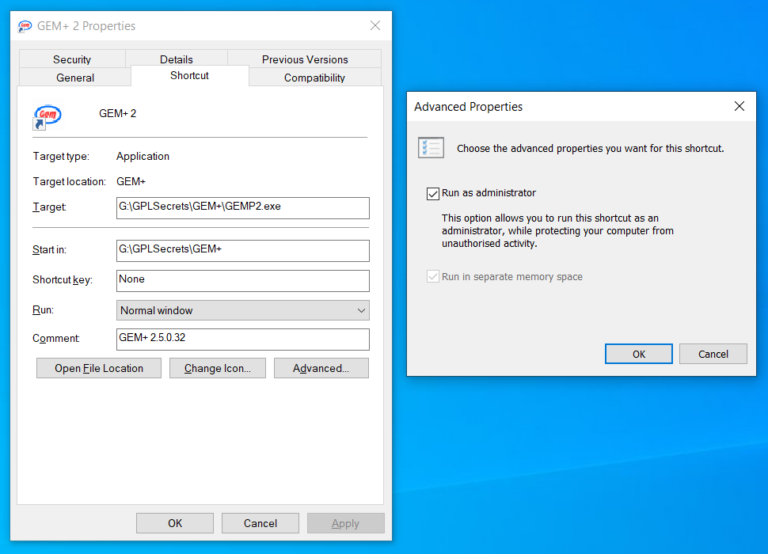Open the Details tab

click(x=176, y=60)
